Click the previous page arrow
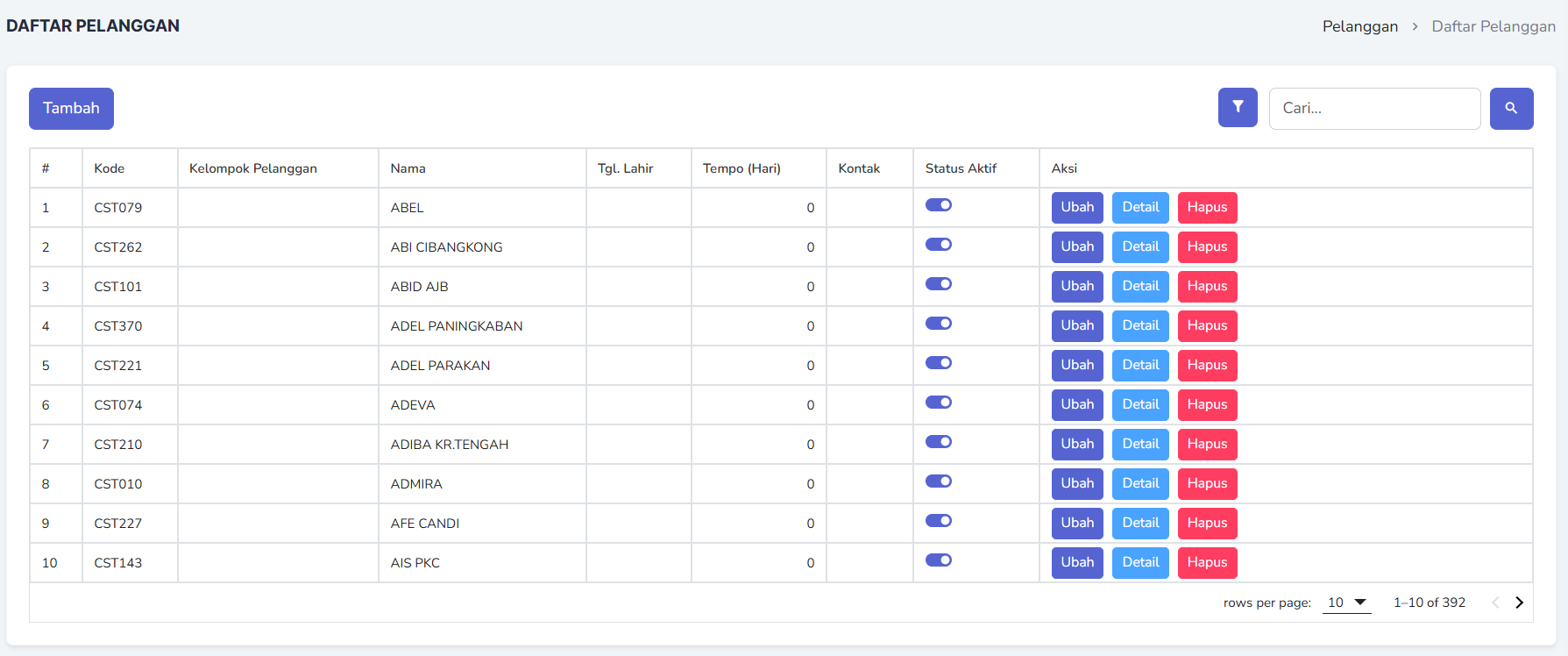 pyautogui.click(x=1495, y=603)
